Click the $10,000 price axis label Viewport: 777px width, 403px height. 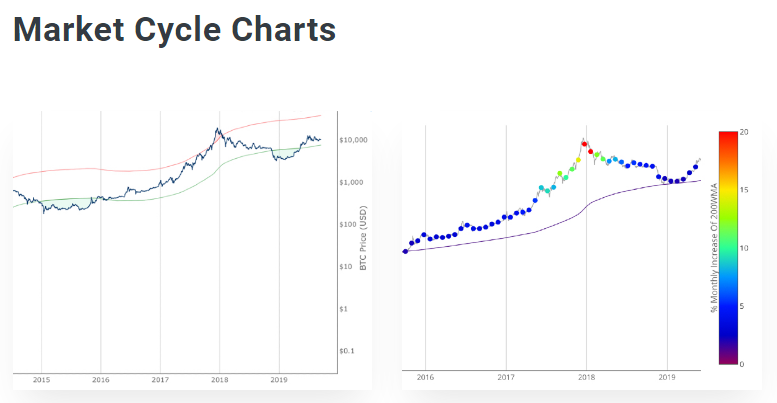356,140
